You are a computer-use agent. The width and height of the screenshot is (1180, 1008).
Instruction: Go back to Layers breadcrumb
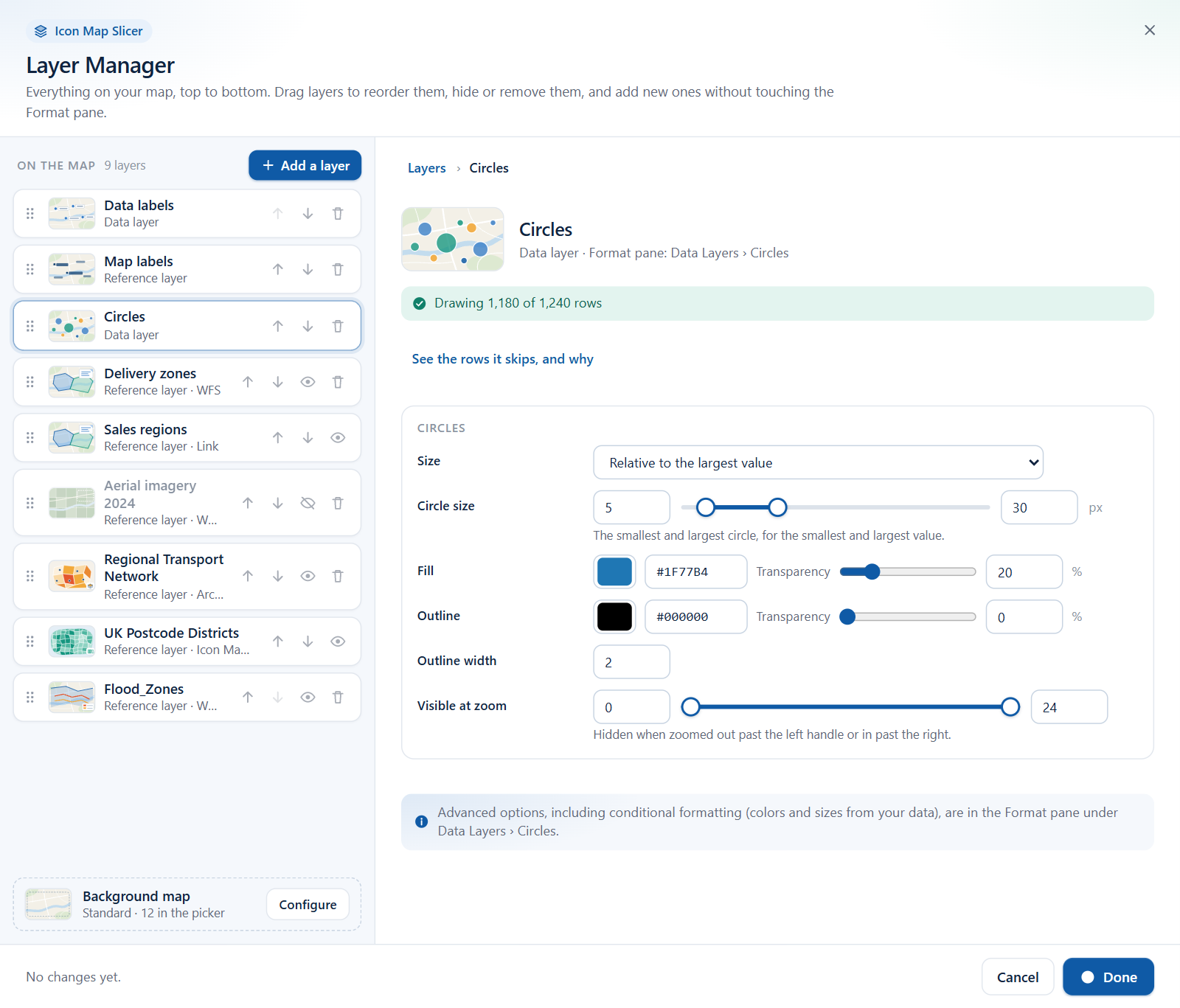click(427, 168)
